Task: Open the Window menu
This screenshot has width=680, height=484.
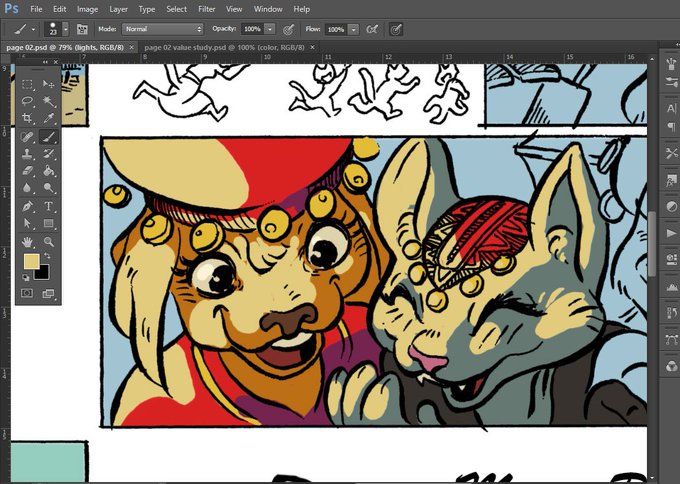Action: 268,9
